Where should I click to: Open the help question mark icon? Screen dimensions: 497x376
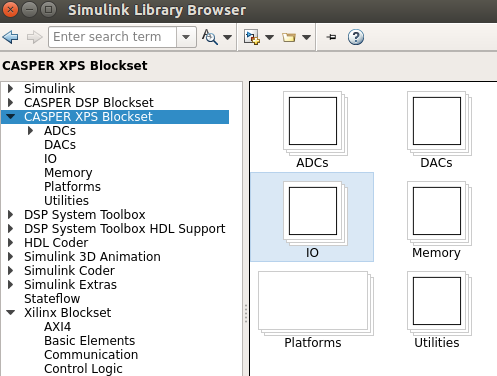(x=356, y=37)
